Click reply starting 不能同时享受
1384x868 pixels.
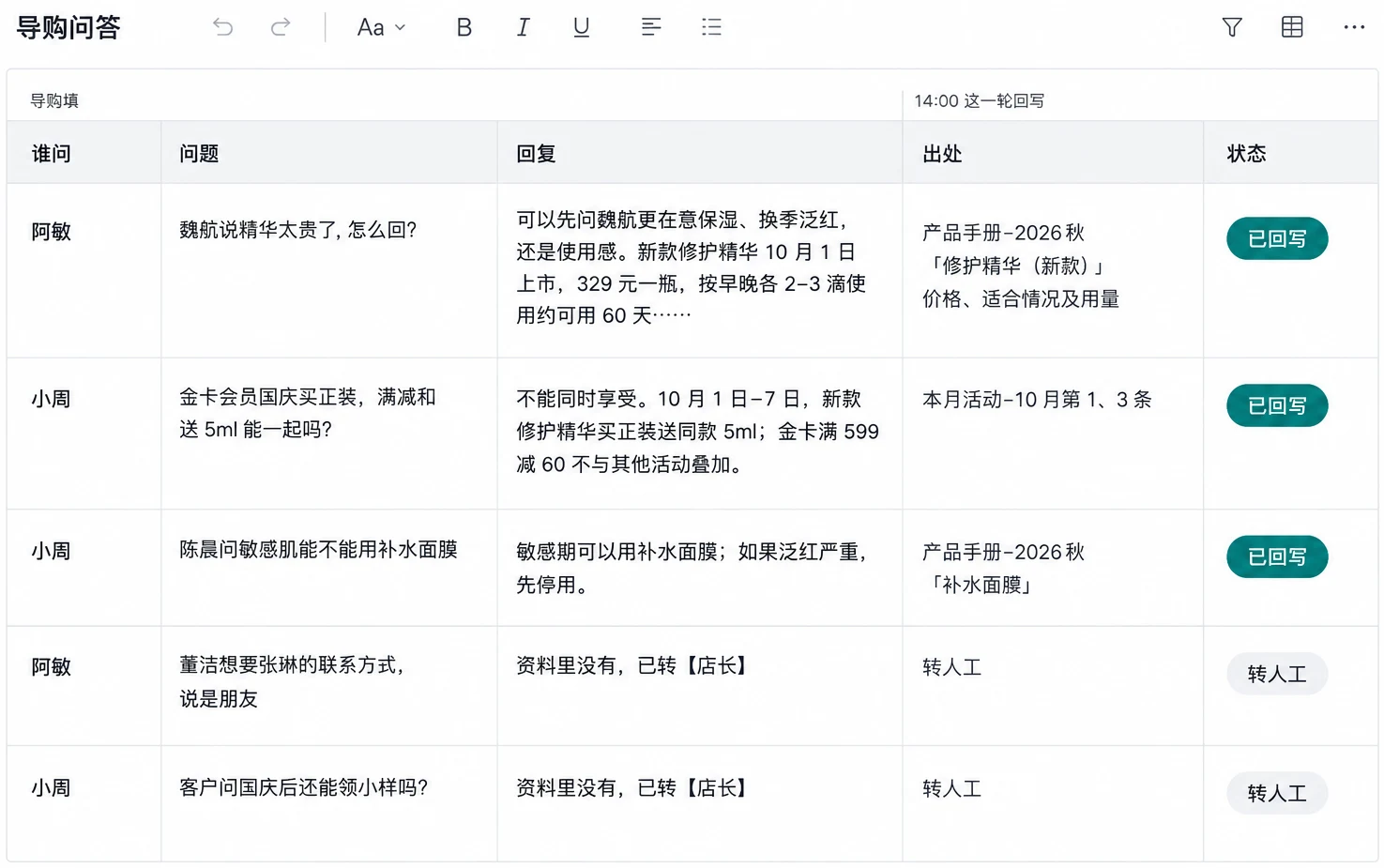(697, 432)
